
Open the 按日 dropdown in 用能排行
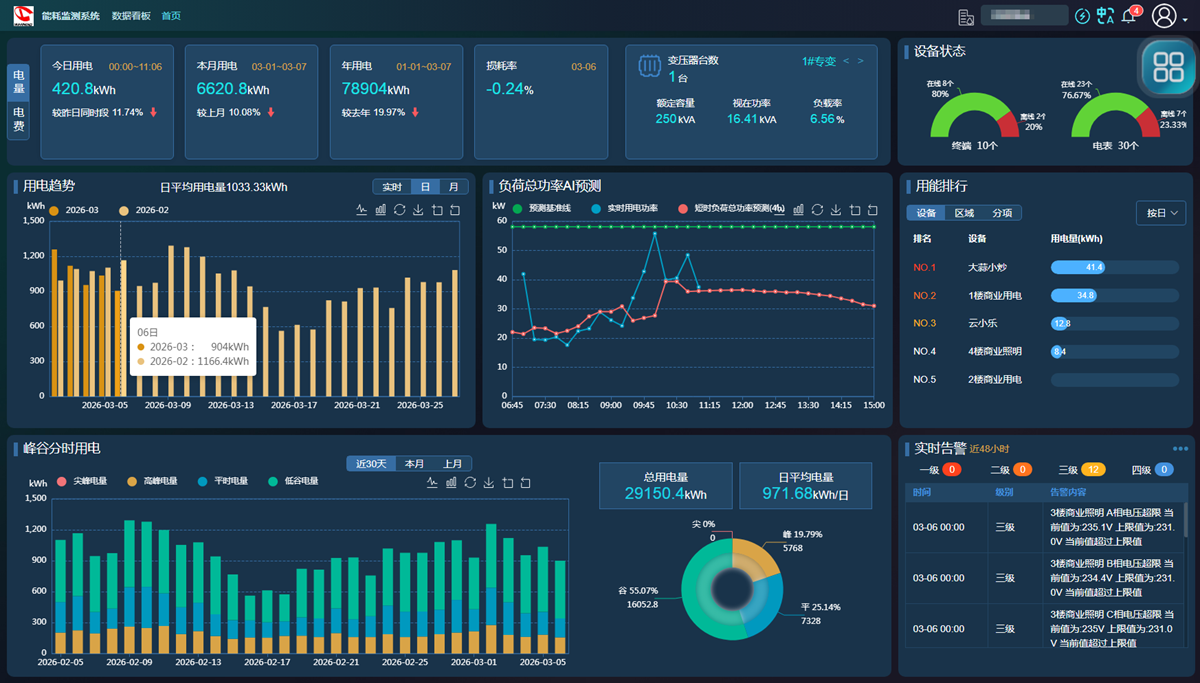click(1161, 213)
